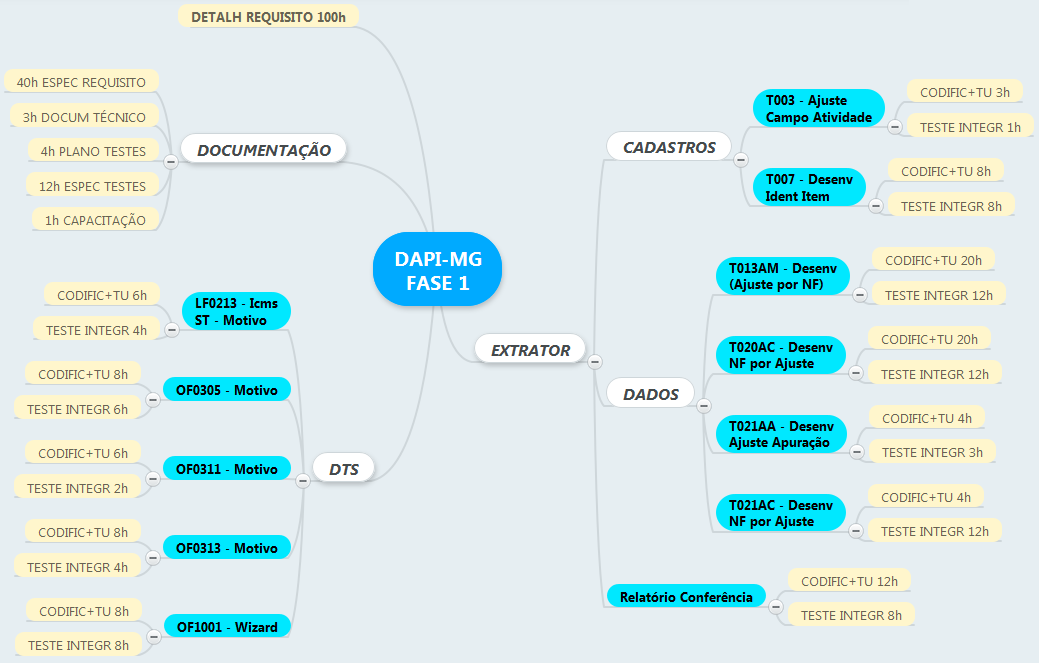This screenshot has height=663, width=1039.
Task: Select CODIFIC+TU 8h under T007
Action: click(x=946, y=172)
